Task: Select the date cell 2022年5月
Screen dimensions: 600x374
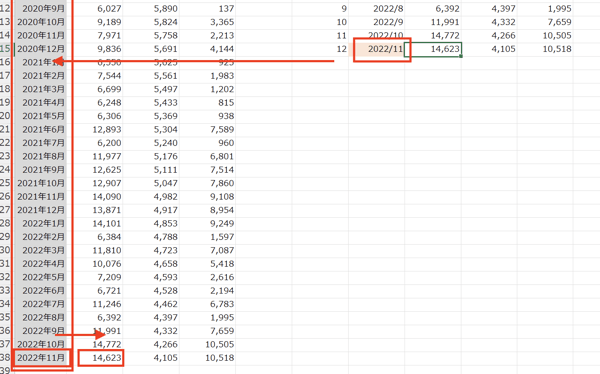Action: click(41, 277)
